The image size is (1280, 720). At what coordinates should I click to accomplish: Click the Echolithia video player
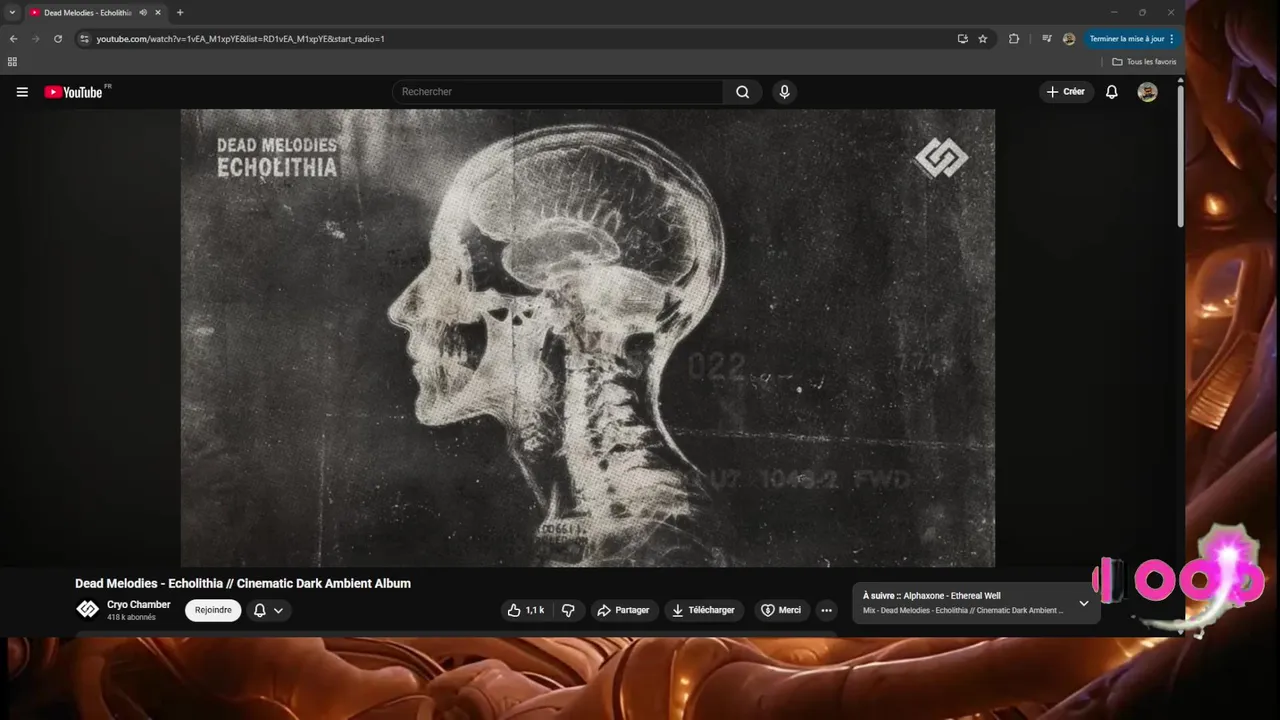coord(588,338)
